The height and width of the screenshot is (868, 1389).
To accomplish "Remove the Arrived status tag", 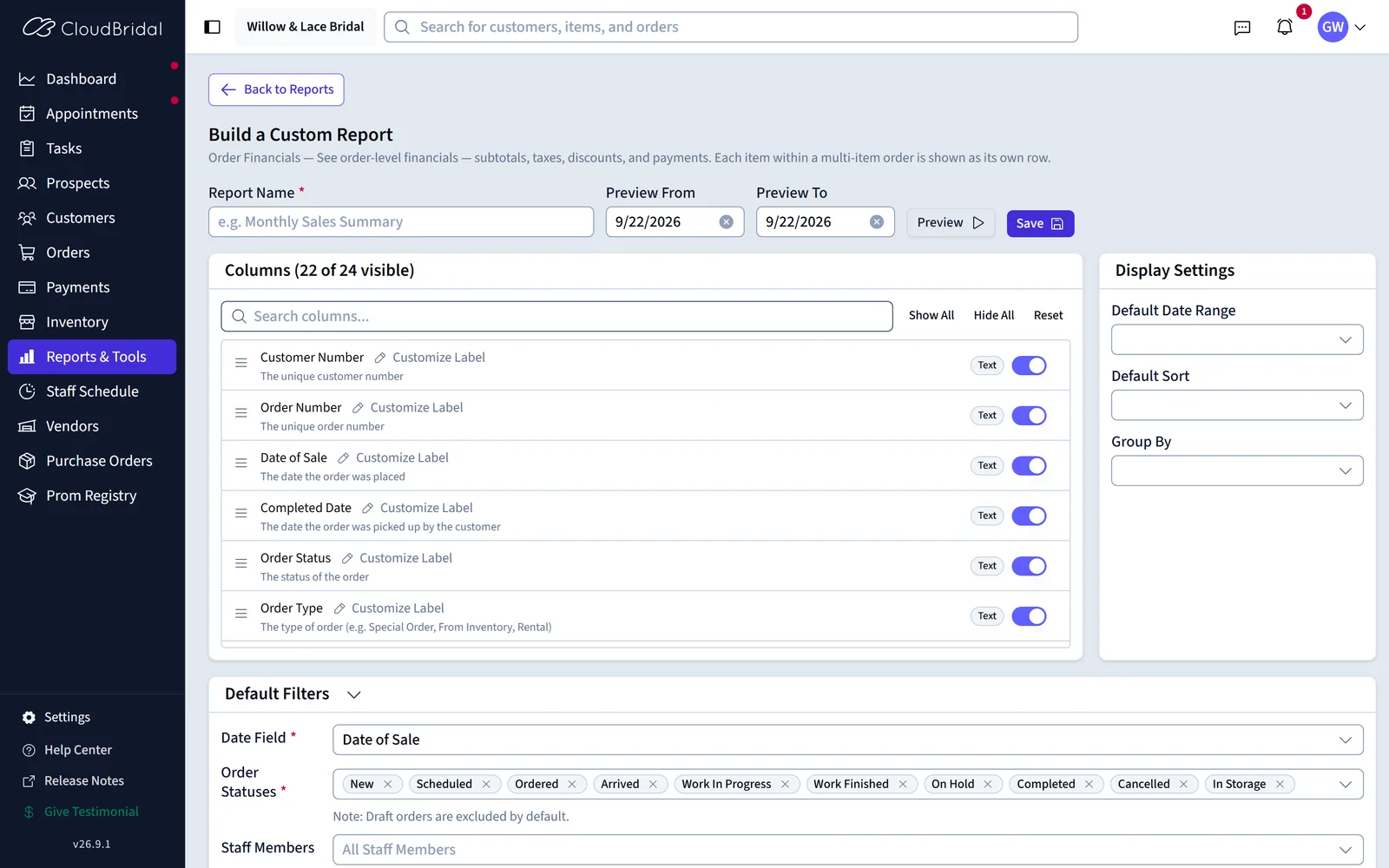I will pos(653,784).
